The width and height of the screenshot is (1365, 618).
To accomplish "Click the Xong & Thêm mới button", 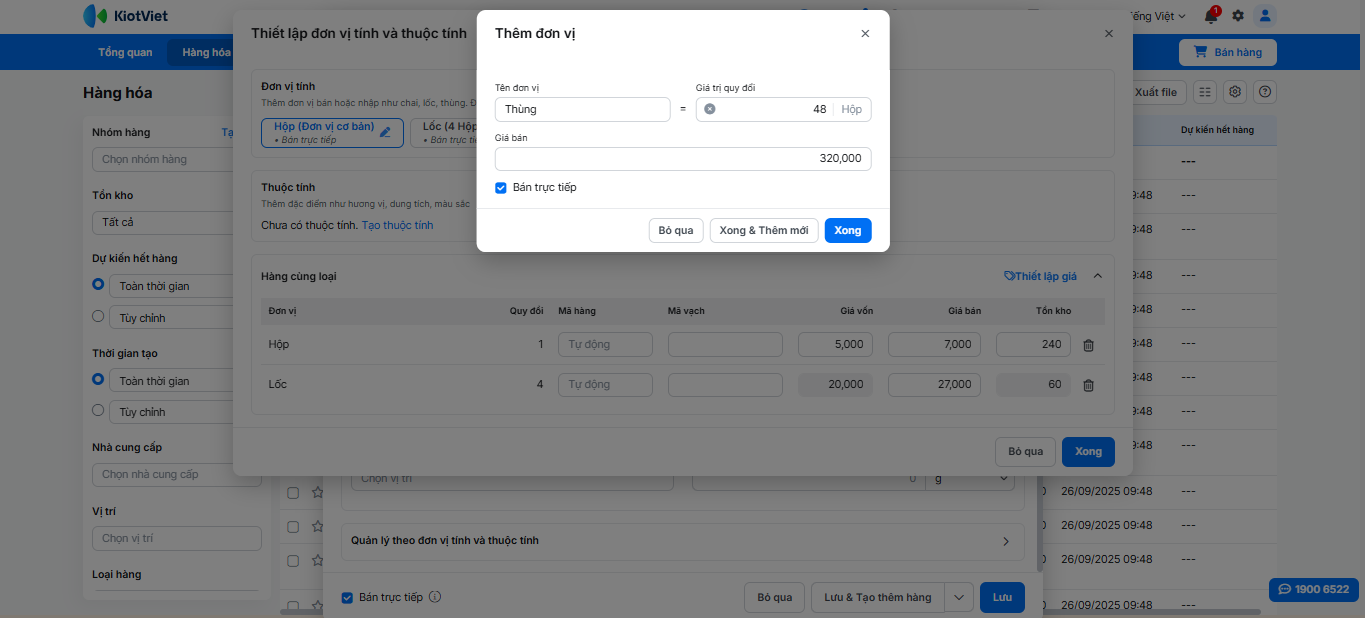I will pos(764,231).
